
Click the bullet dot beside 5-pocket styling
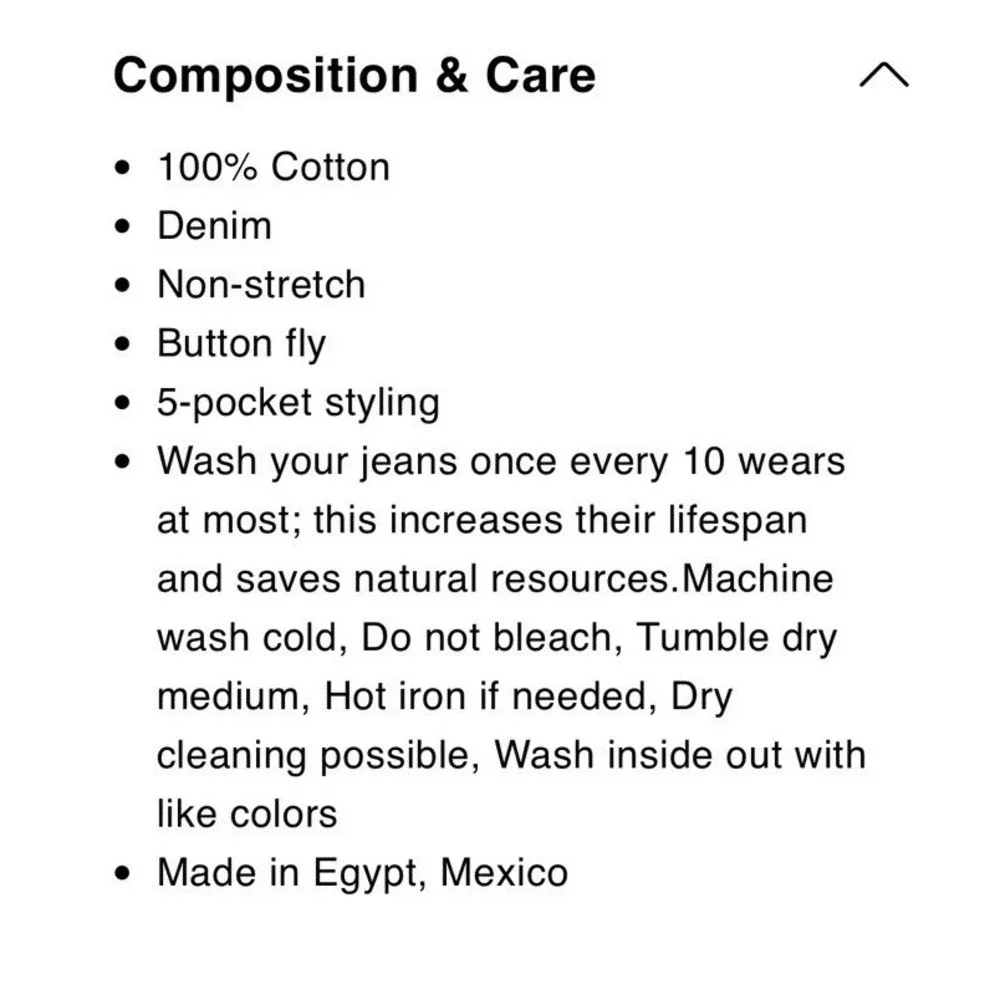(122, 402)
